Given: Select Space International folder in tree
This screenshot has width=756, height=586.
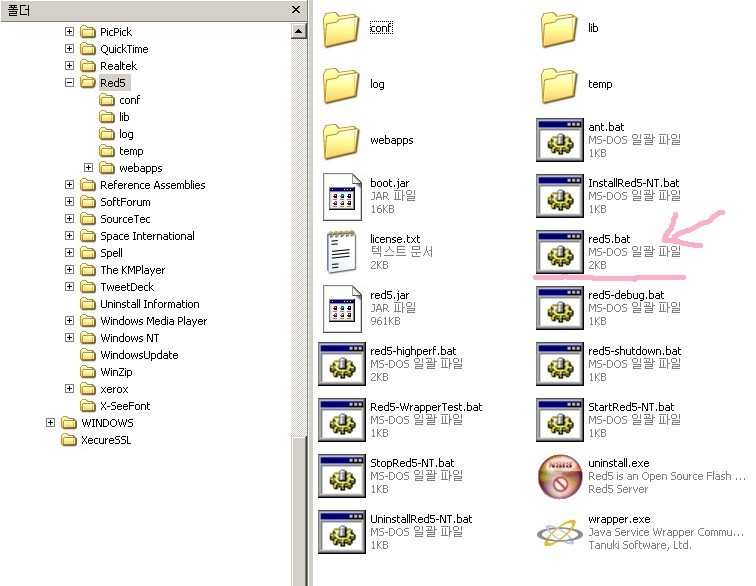Looking at the screenshot, I should (147, 236).
